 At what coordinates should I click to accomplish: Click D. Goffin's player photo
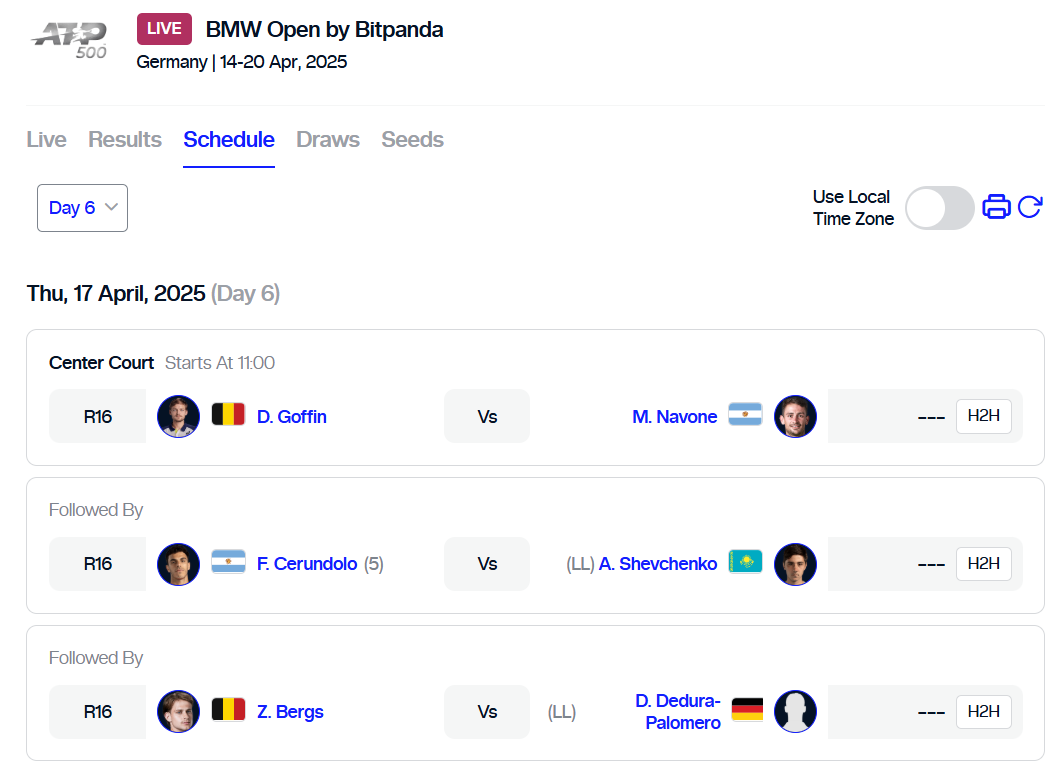(178, 417)
